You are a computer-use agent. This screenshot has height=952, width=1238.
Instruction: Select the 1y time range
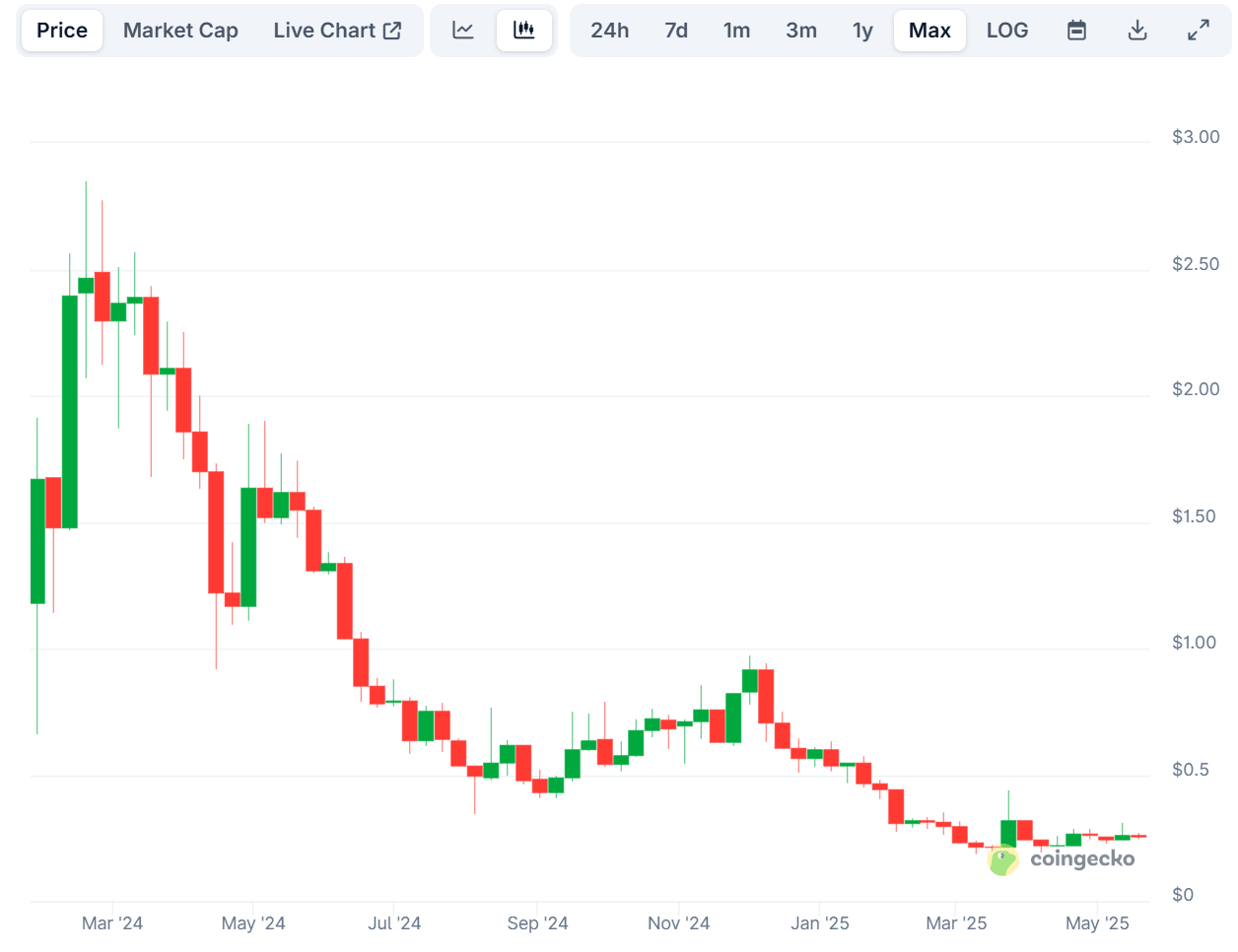[862, 31]
